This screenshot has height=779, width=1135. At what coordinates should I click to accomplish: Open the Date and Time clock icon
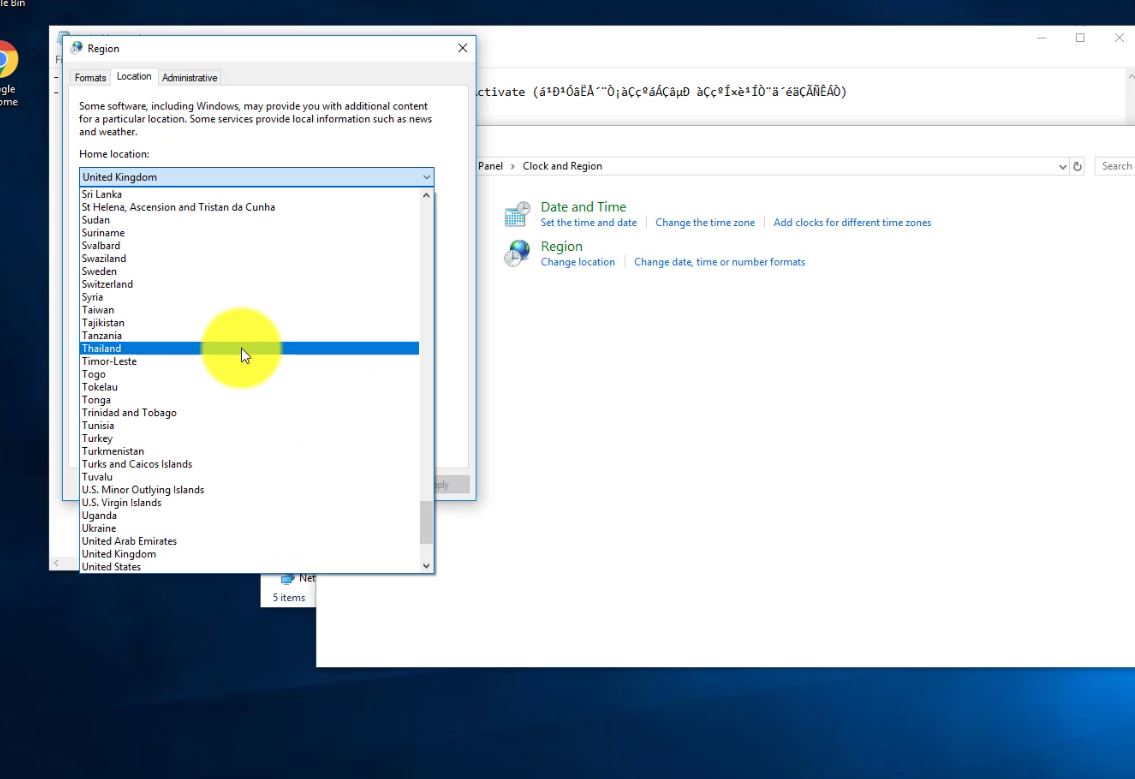[517, 214]
